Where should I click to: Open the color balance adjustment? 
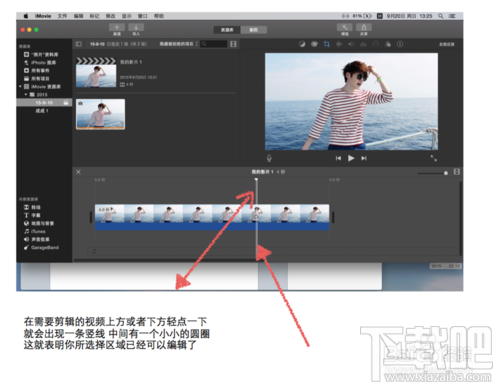pos(302,44)
